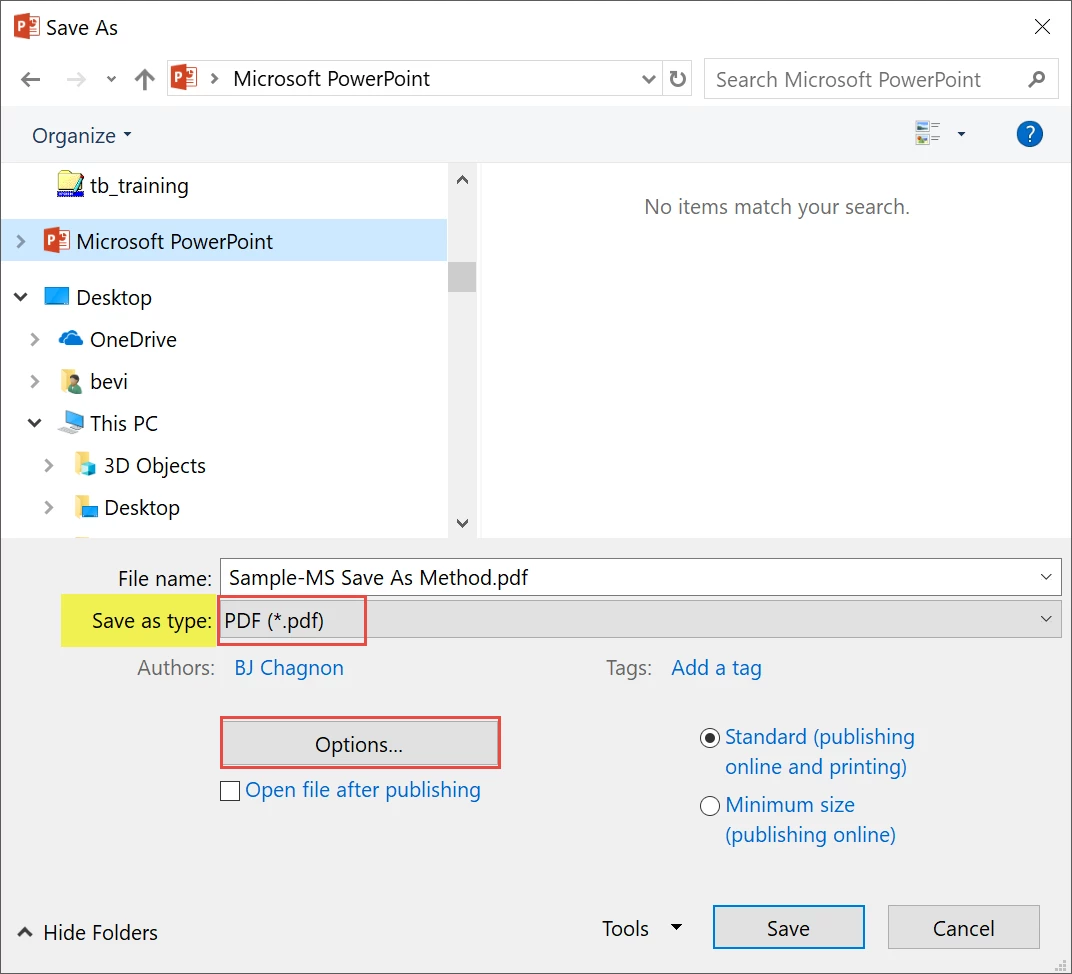Open the view options dropdown arrow

[x=961, y=134]
